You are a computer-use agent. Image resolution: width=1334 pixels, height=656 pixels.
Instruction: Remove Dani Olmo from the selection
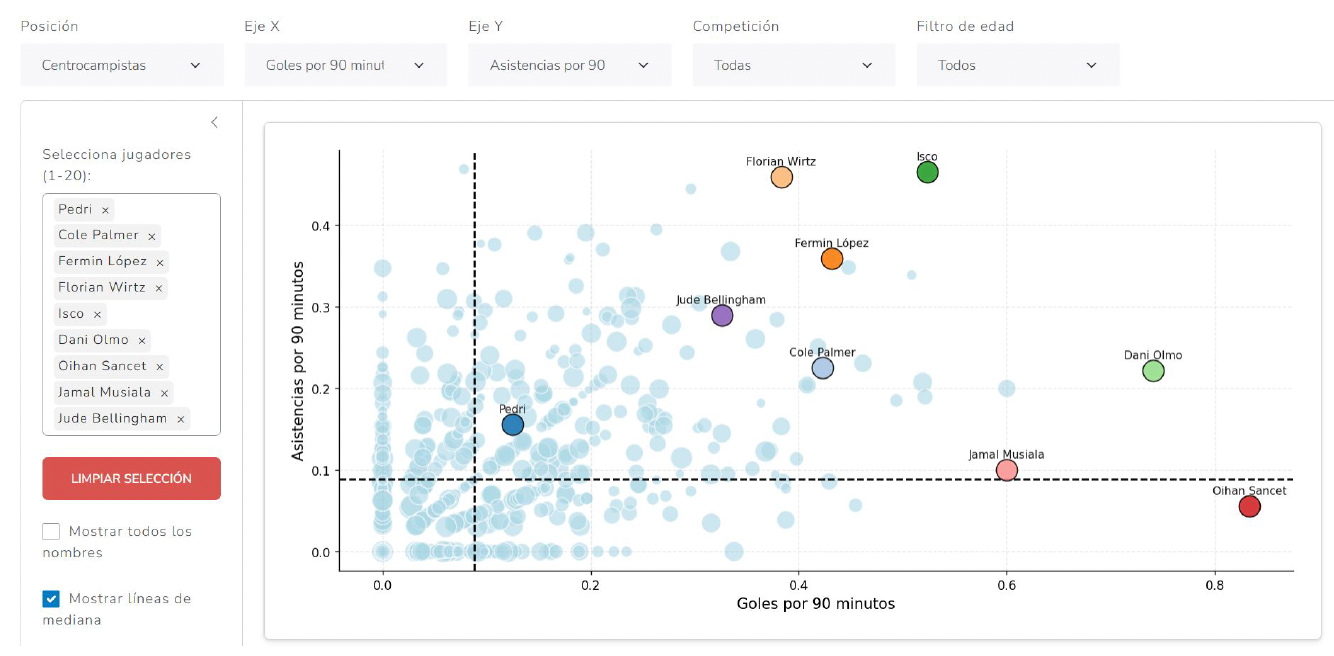(x=142, y=340)
